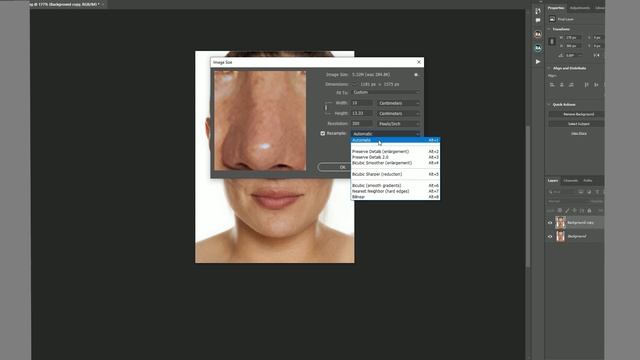The image size is (640, 360).
Task: Select the Background copy layer thumbnail
Action: pyautogui.click(x=560, y=222)
